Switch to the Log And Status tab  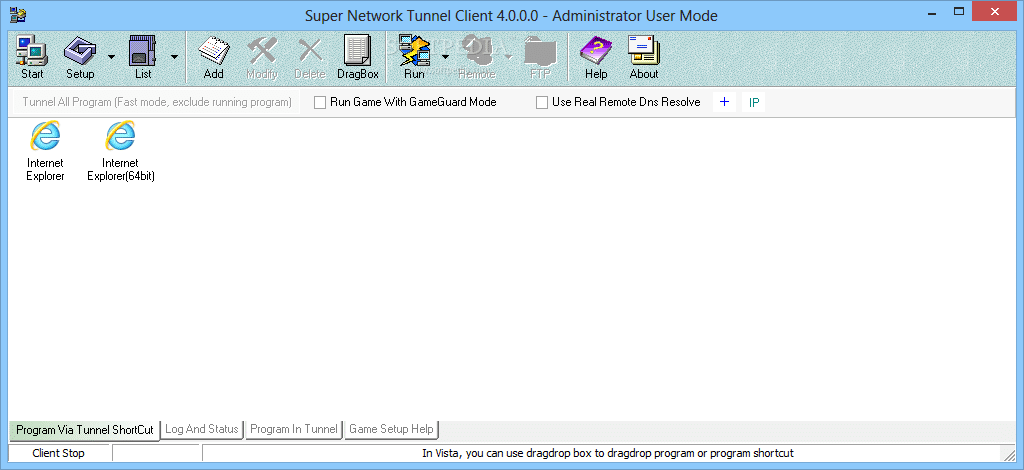[202, 429]
